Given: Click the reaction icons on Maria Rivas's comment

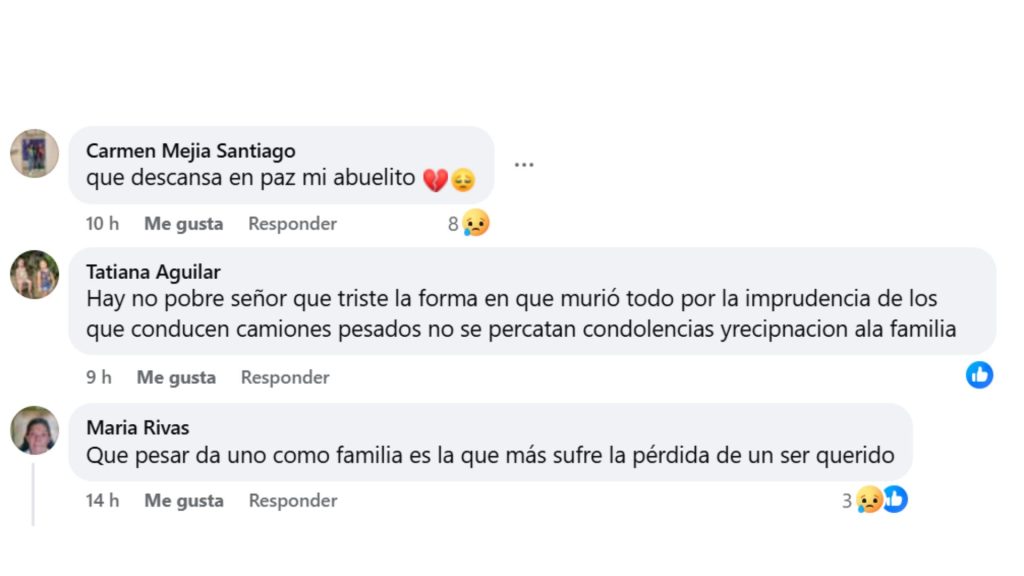Looking at the screenshot, I should point(880,499).
